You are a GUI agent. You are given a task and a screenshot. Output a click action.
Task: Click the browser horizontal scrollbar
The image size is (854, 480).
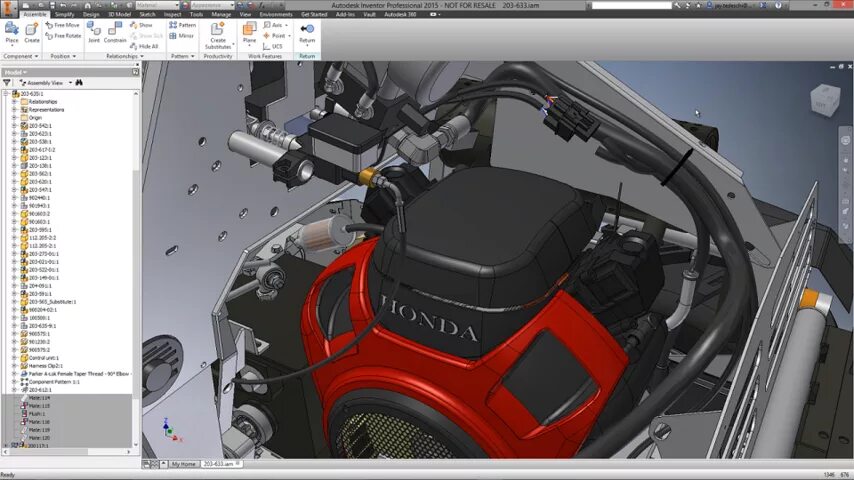pyautogui.click(x=66, y=452)
